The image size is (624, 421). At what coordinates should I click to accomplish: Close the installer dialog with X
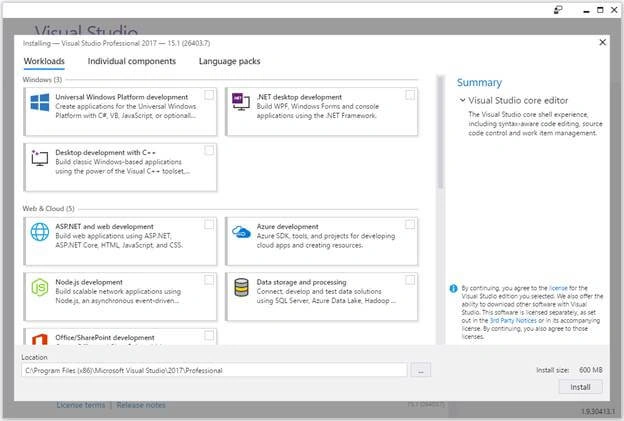[x=603, y=42]
